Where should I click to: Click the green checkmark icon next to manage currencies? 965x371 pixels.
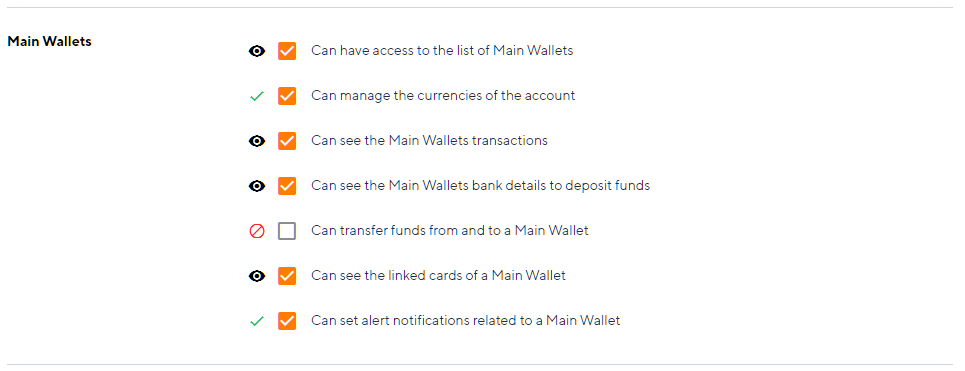tap(257, 96)
